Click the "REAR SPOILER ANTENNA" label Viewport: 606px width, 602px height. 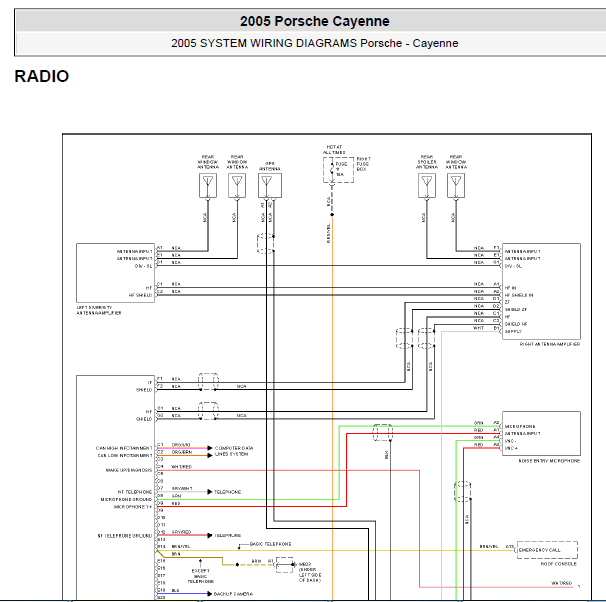tap(427, 162)
